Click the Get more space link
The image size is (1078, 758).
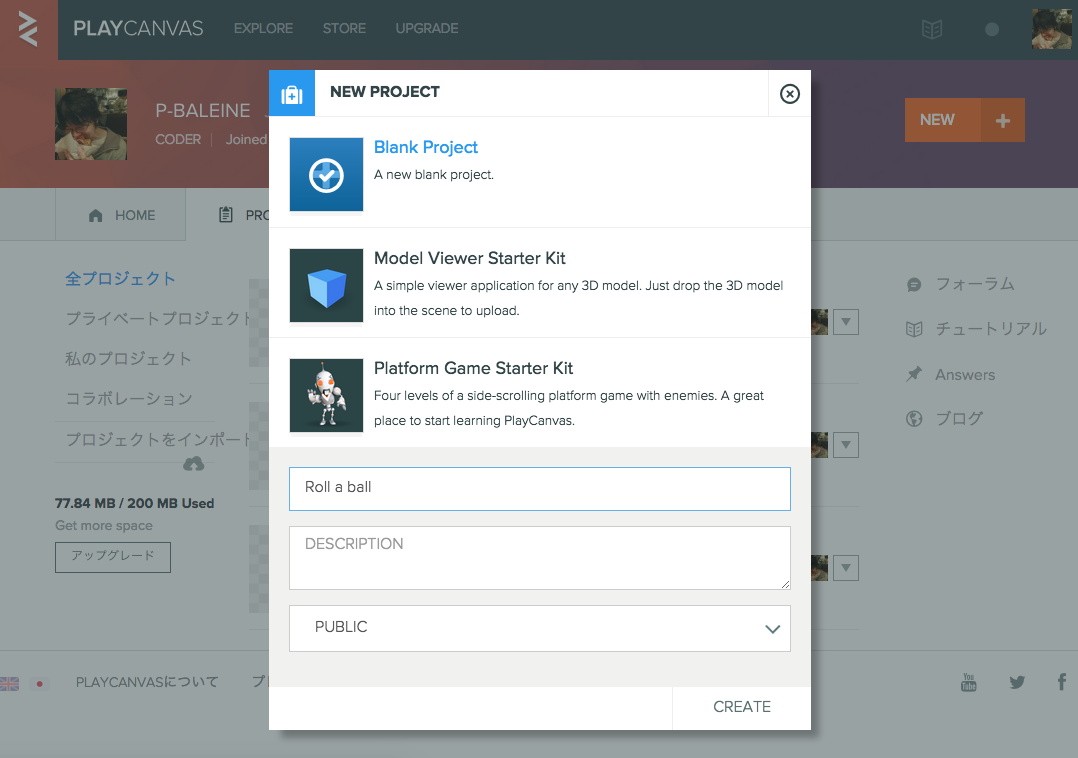coord(104,526)
